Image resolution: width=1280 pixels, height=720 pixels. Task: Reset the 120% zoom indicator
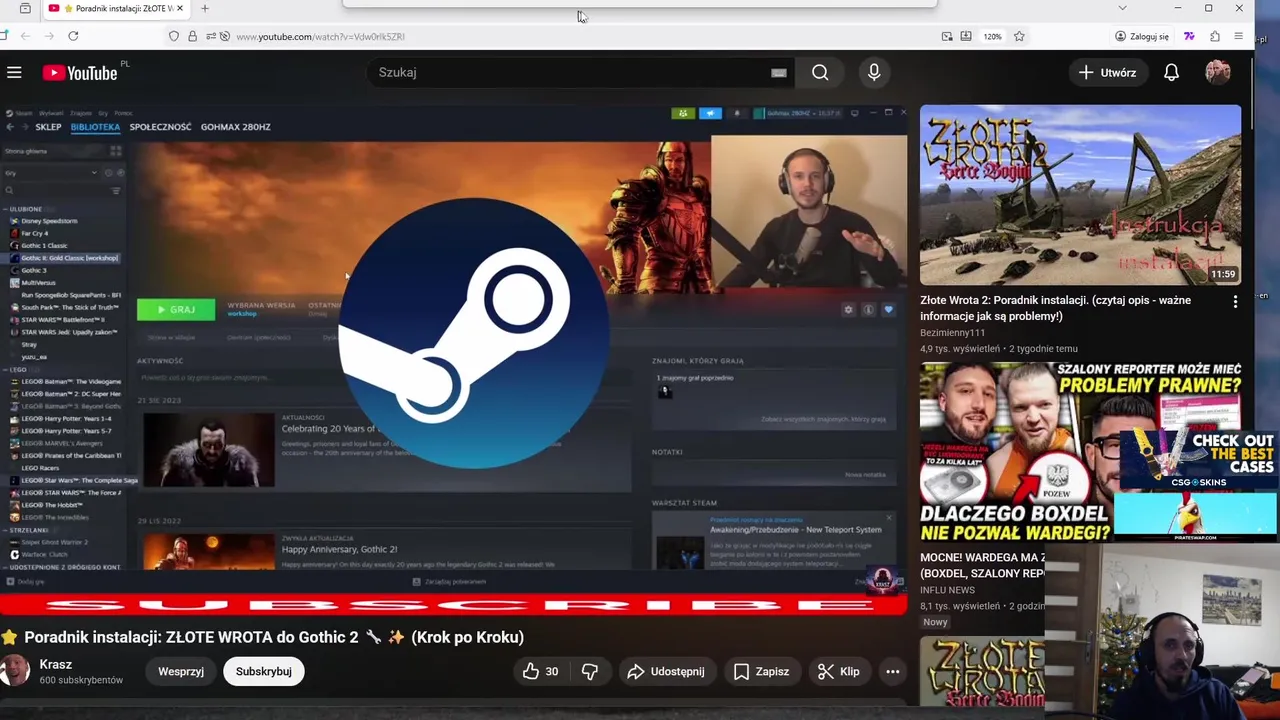[x=992, y=36]
